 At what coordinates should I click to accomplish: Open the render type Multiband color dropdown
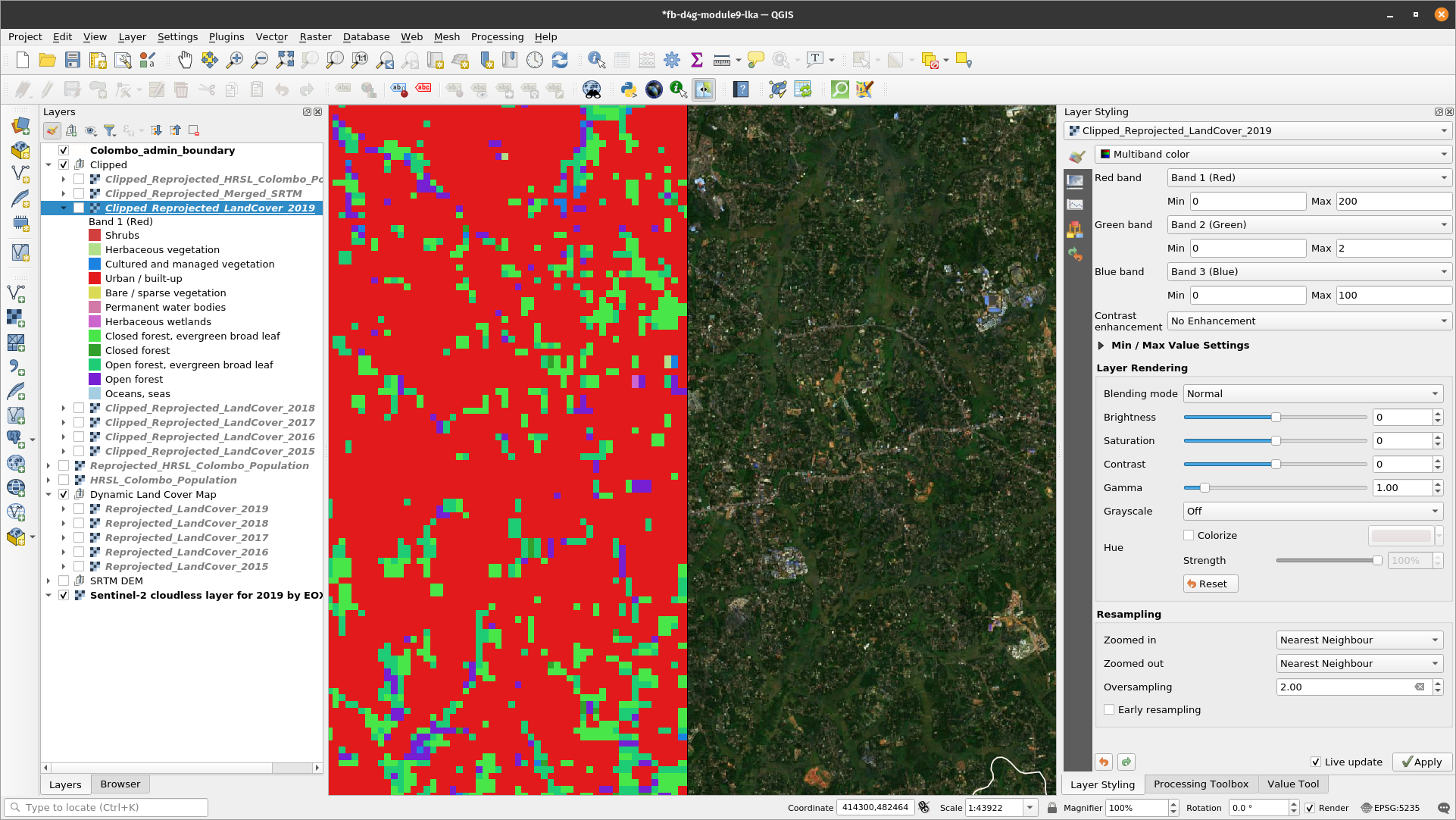coord(1273,155)
